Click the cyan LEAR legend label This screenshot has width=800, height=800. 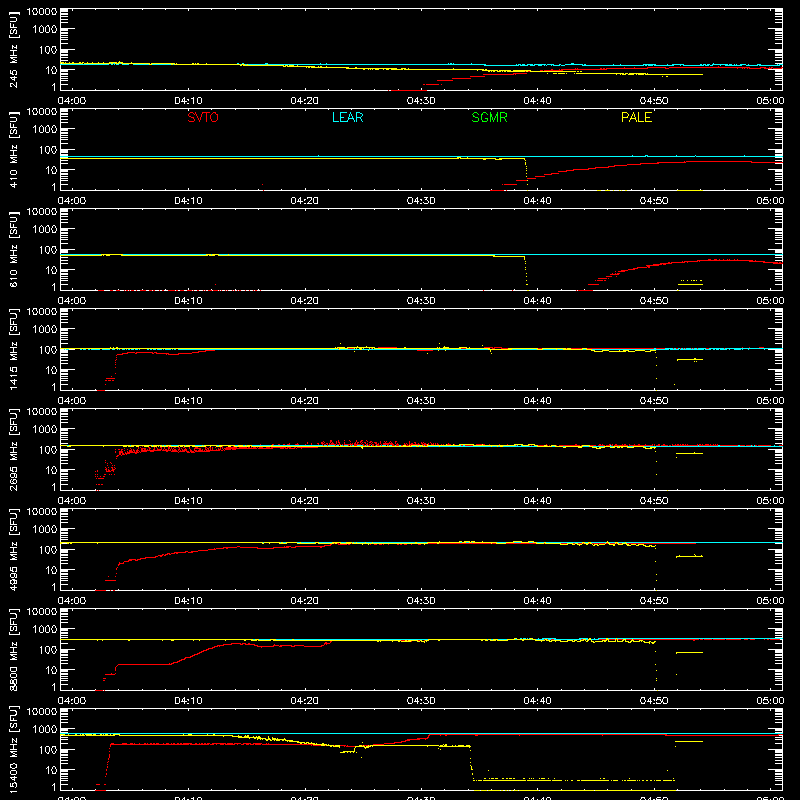pos(347,117)
